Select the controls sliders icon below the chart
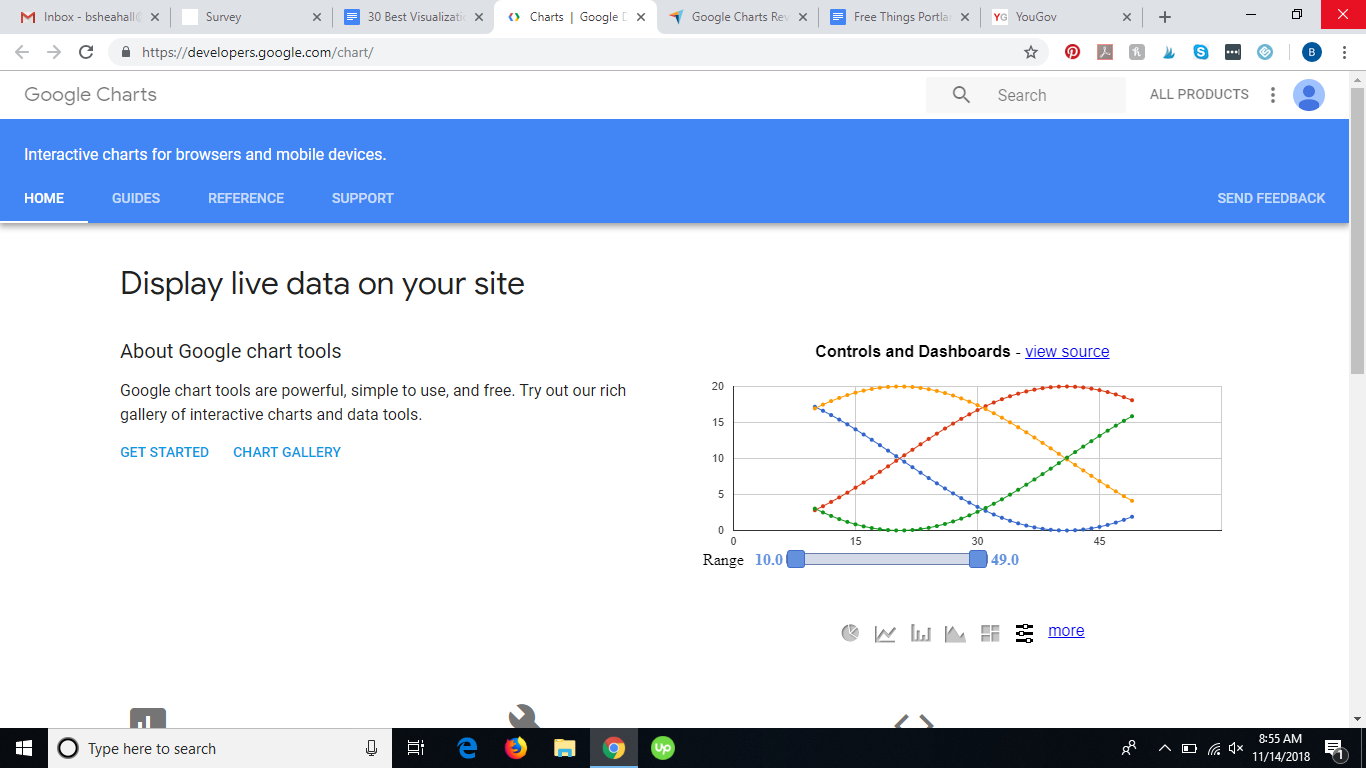This screenshot has height=768, width=1366. coord(1024,633)
